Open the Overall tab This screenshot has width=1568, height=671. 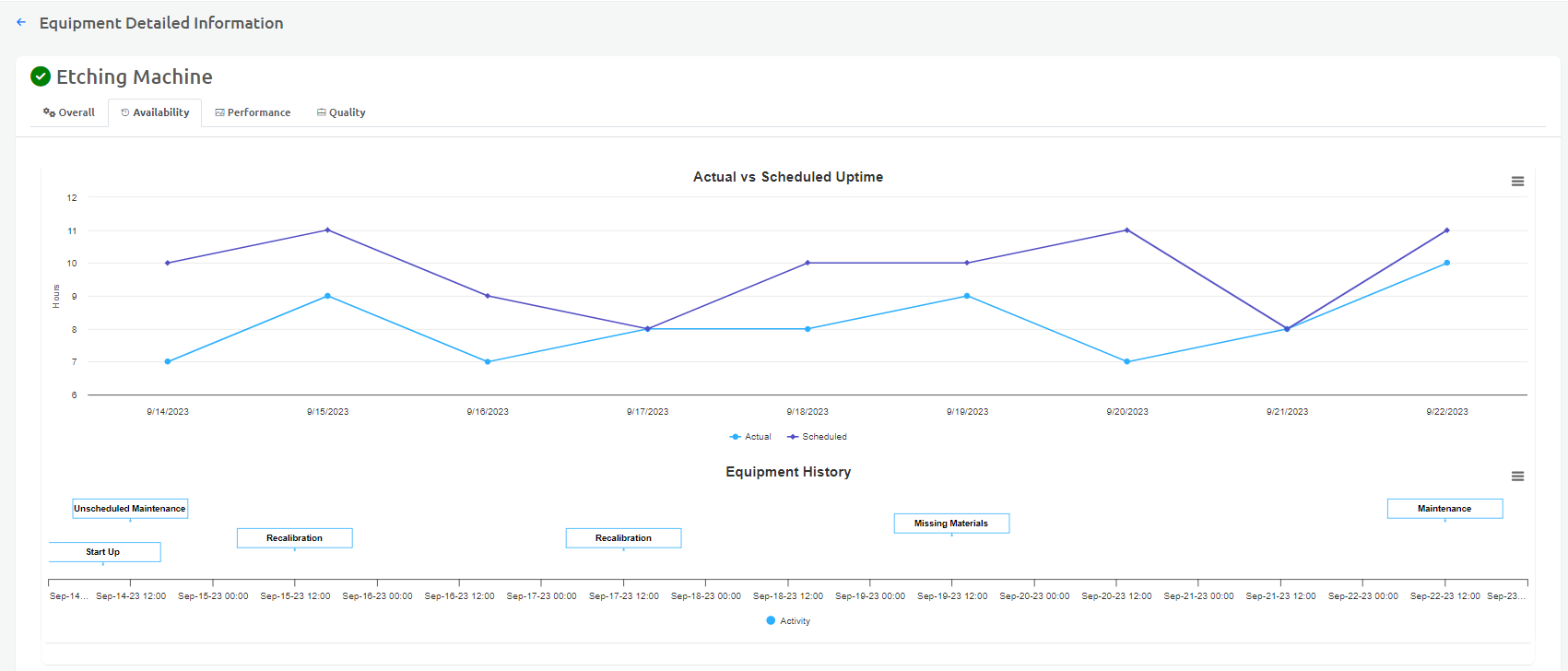(x=69, y=112)
